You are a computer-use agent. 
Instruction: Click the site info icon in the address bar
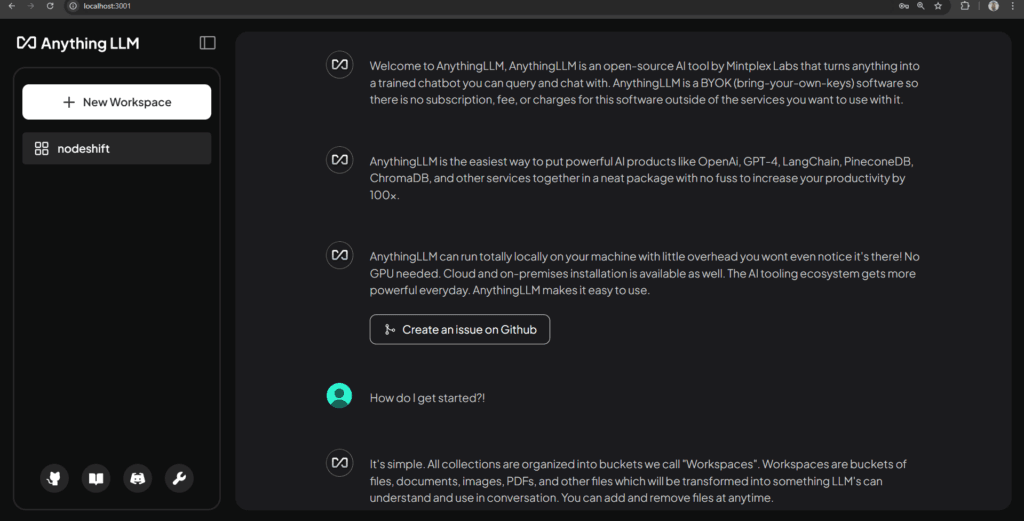pos(73,6)
